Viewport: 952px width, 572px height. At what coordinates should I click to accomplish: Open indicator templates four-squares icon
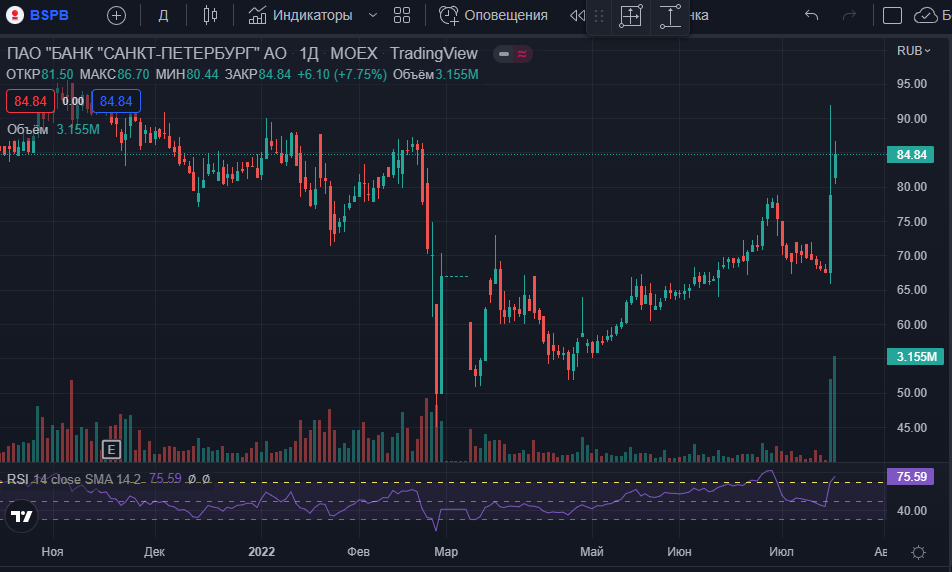[402, 15]
